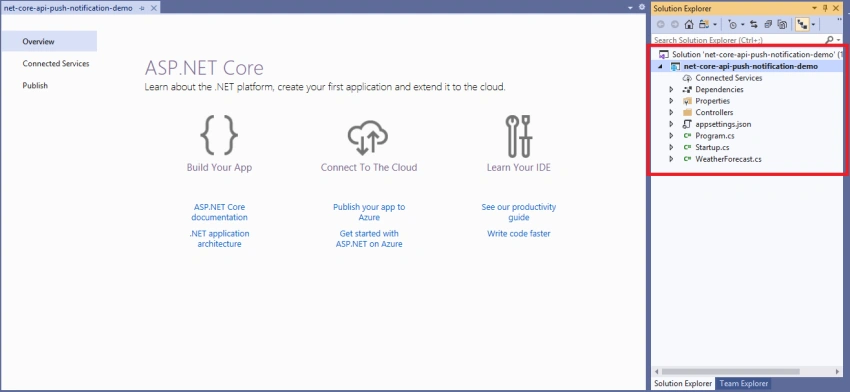This screenshot has height=392, width=850.
Task: Select the Program.cs file
Action: pyautogui.click(x=714, y=136)
